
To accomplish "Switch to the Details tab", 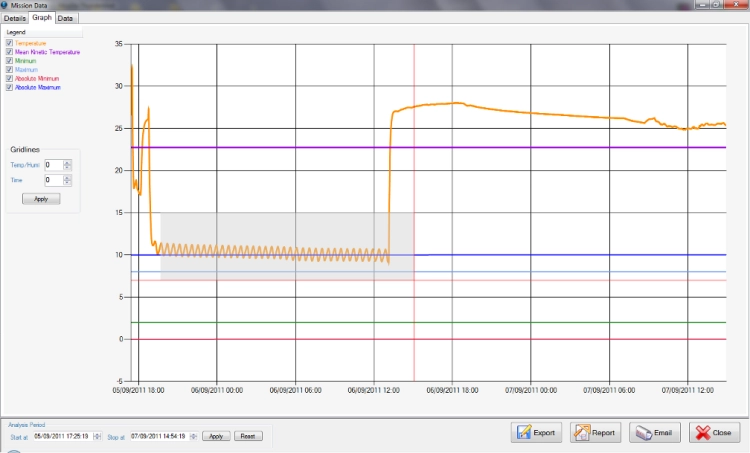I will point(15,18).
